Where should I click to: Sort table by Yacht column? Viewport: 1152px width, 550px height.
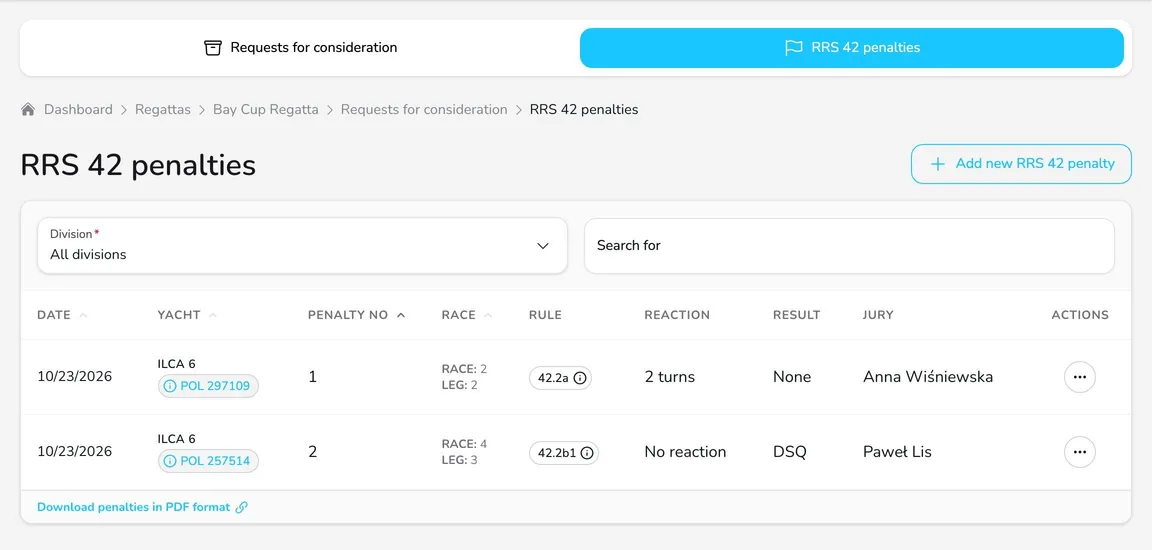coord(187,315)
